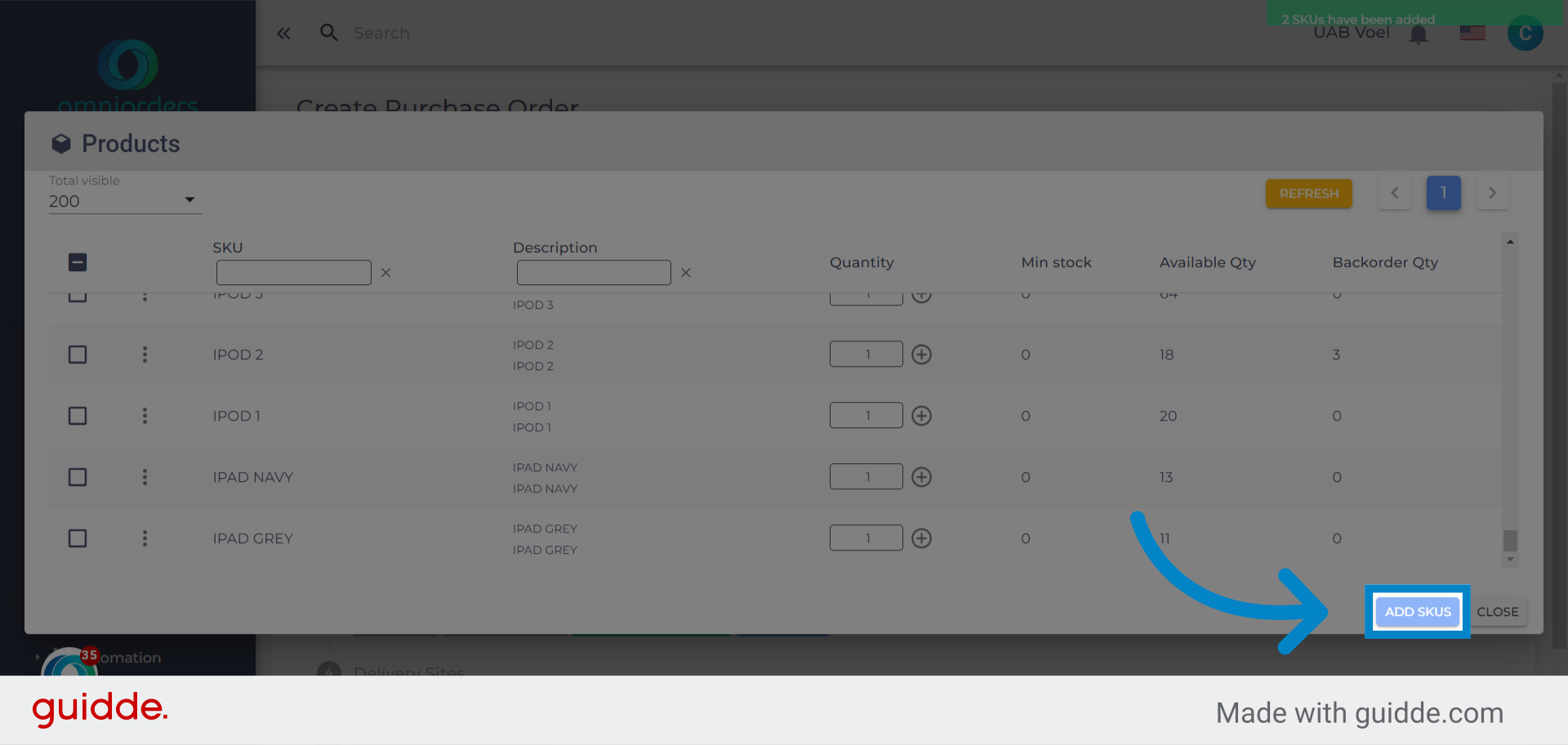This screenshot has height=745, width=1568.
Task: Click the IPOD 2 quantity field
Action: click(866, 355)
